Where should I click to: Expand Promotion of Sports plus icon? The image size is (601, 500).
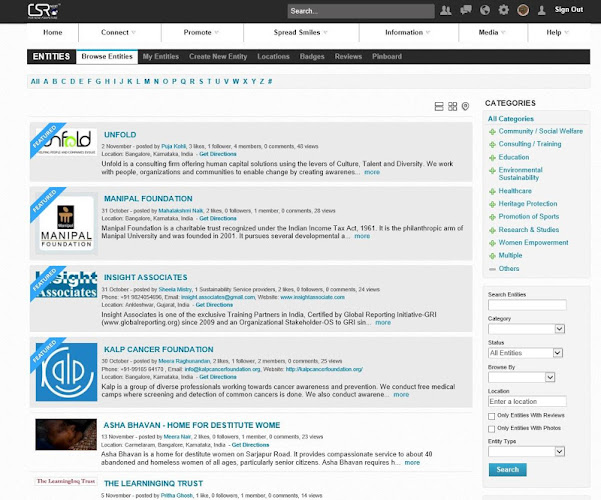tap(493, 217)
